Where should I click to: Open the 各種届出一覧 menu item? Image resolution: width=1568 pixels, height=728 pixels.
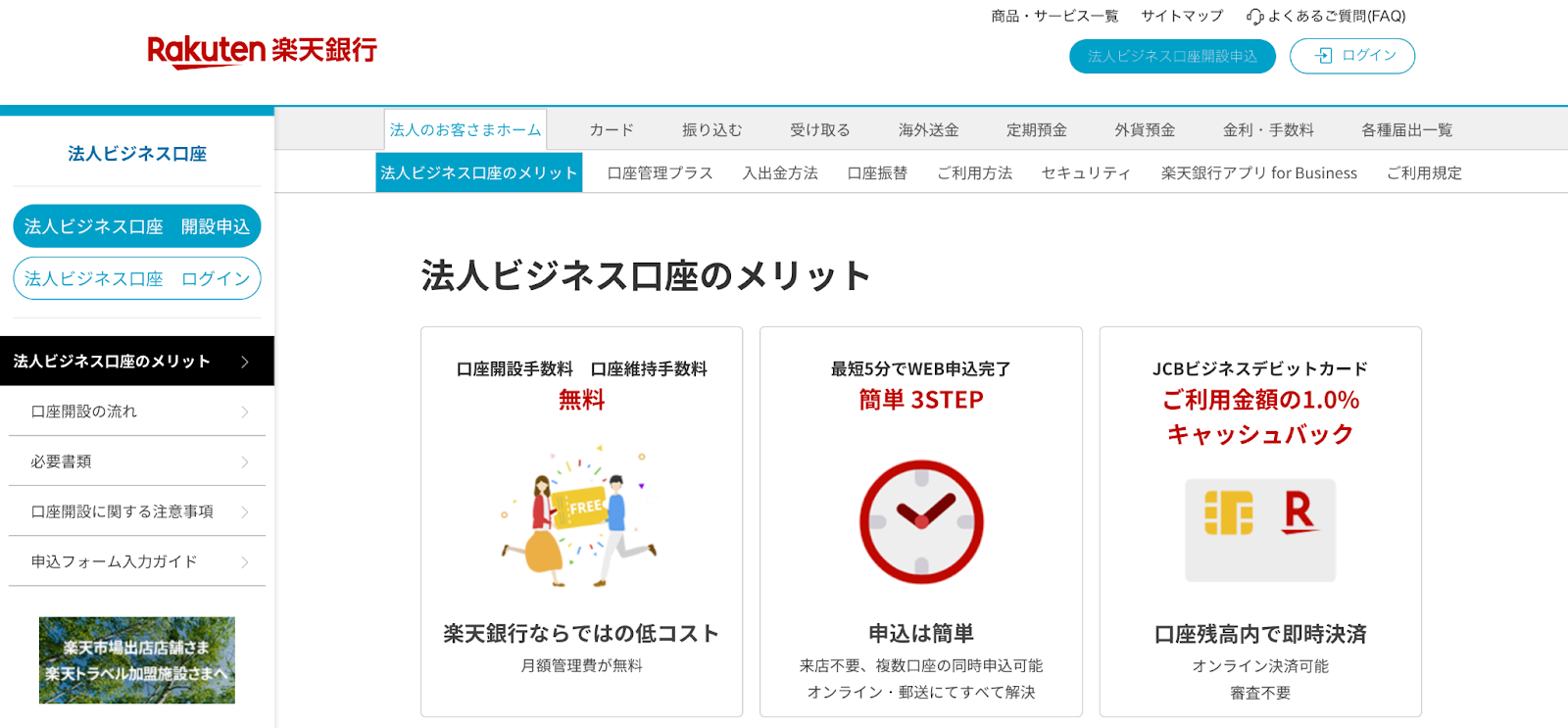[x=1407, y=129]
